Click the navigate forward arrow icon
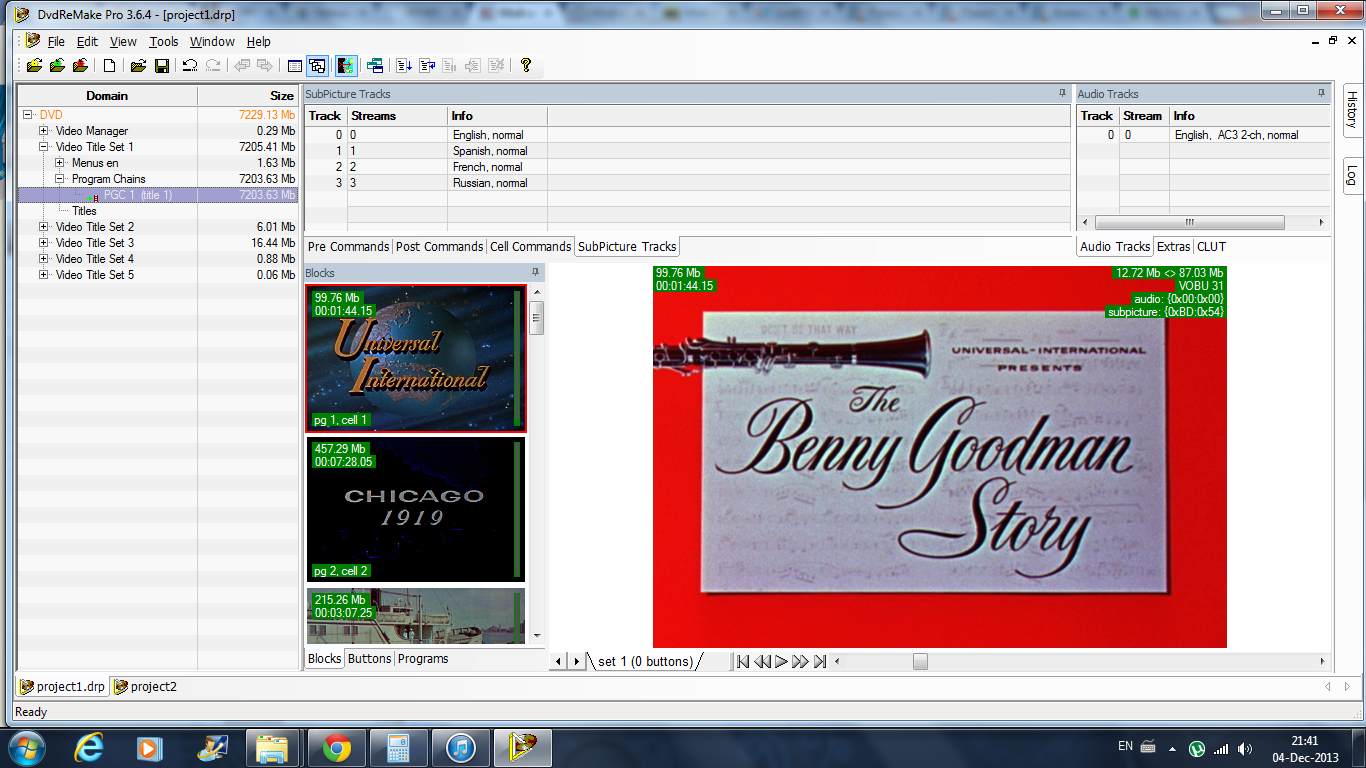 click(x=265, y=66)
